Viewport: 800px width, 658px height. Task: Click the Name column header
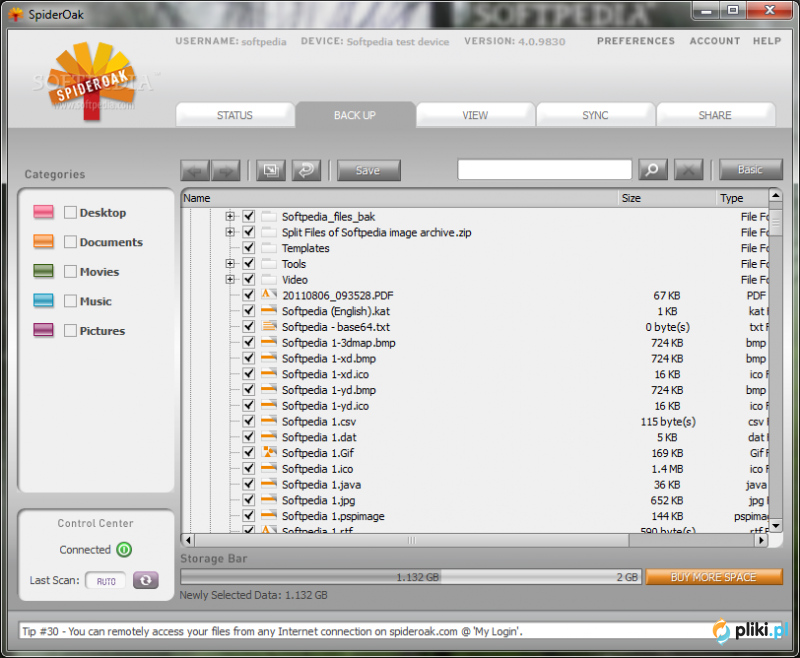tap(399, 198)
